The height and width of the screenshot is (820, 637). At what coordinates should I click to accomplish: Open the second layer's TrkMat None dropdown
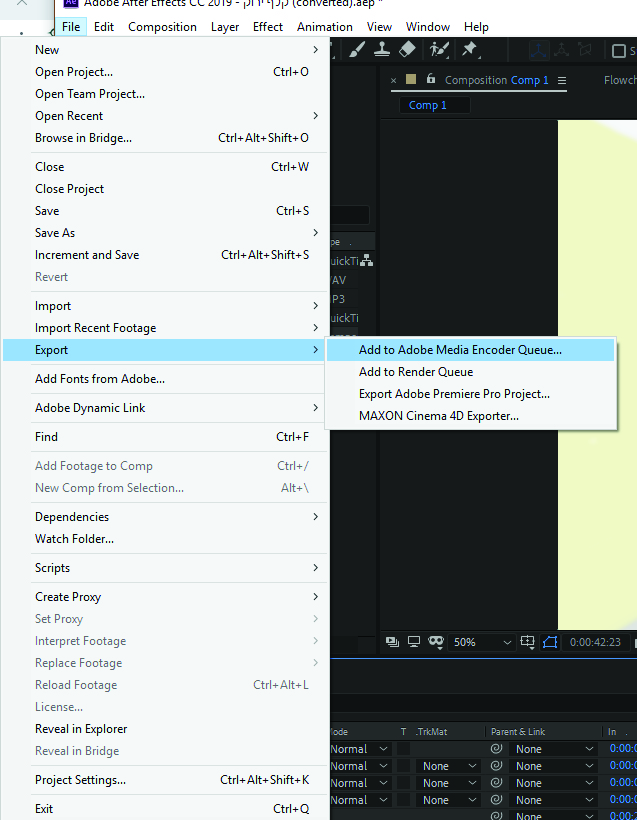pyautogui.click(x=449, y=766)
